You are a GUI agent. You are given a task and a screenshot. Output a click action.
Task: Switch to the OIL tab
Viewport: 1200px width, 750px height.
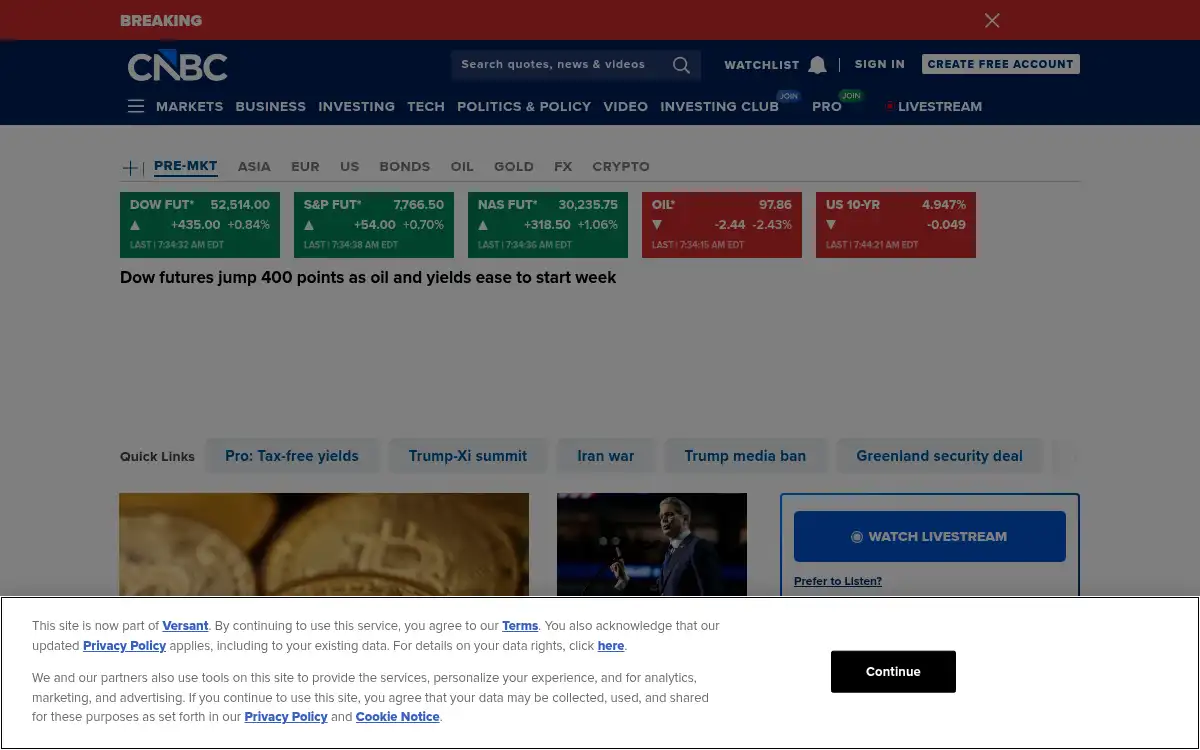[x=462, y=167]
